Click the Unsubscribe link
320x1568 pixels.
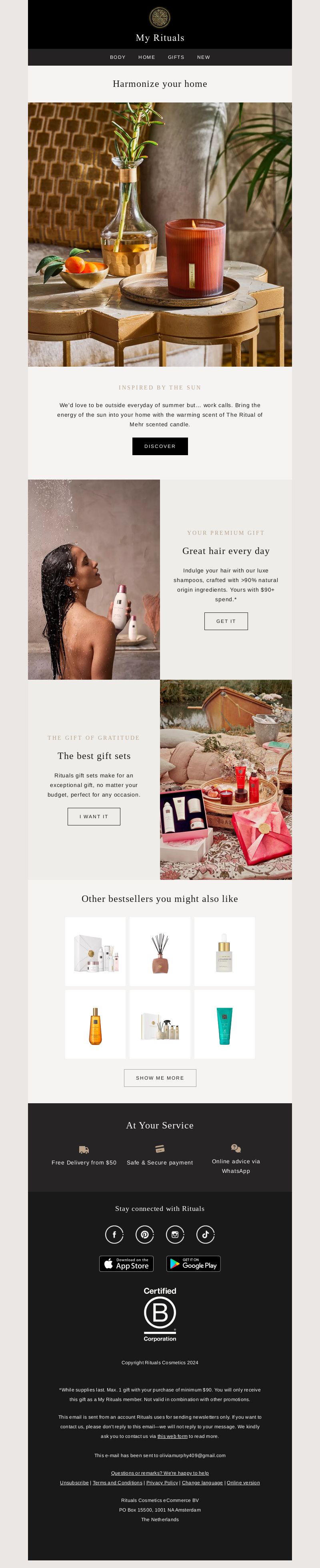tap(74, 1483)
